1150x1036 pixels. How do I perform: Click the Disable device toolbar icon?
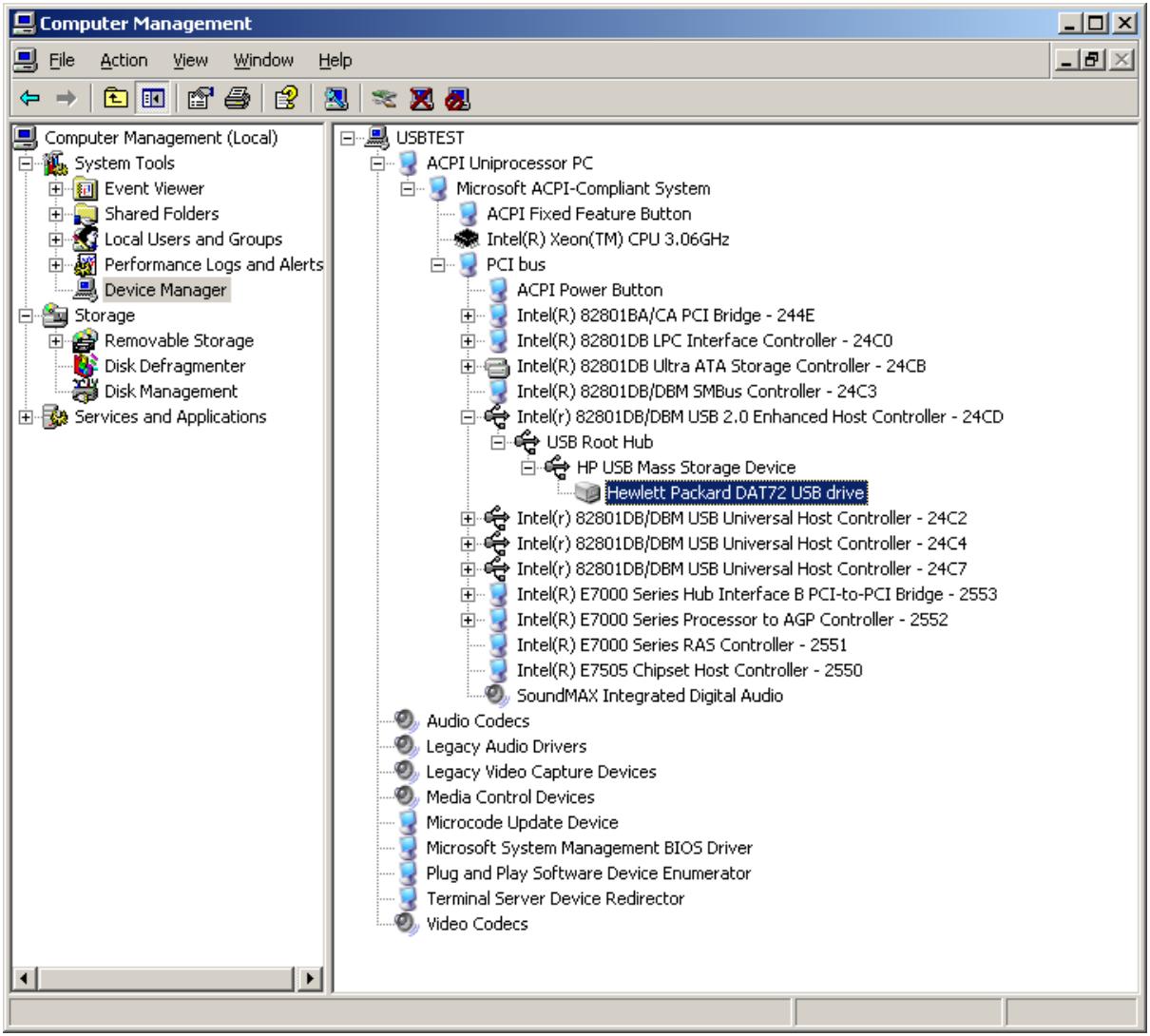pyautogui.click(x=457, y=98)
